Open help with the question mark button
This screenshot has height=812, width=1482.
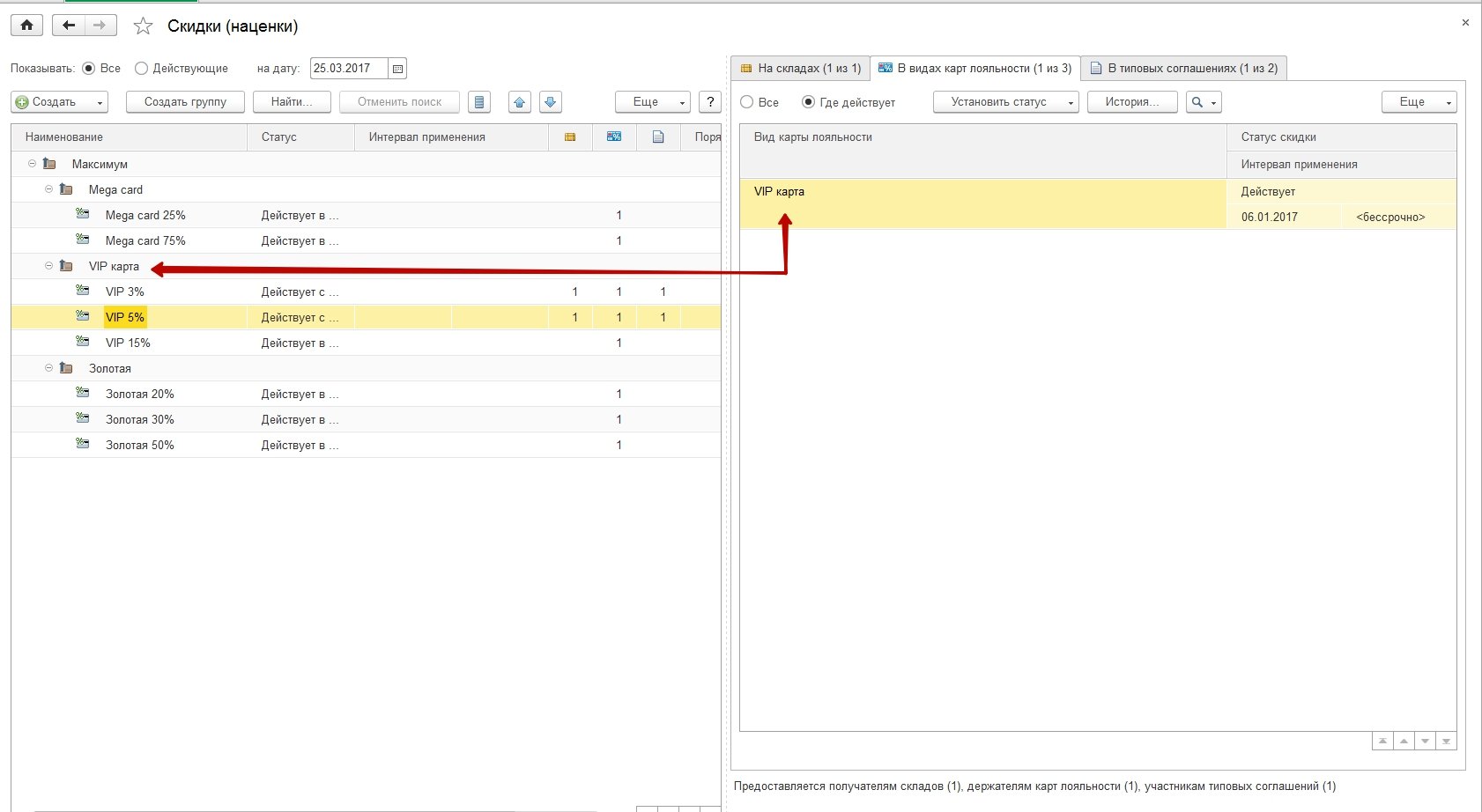click(710, 102)
